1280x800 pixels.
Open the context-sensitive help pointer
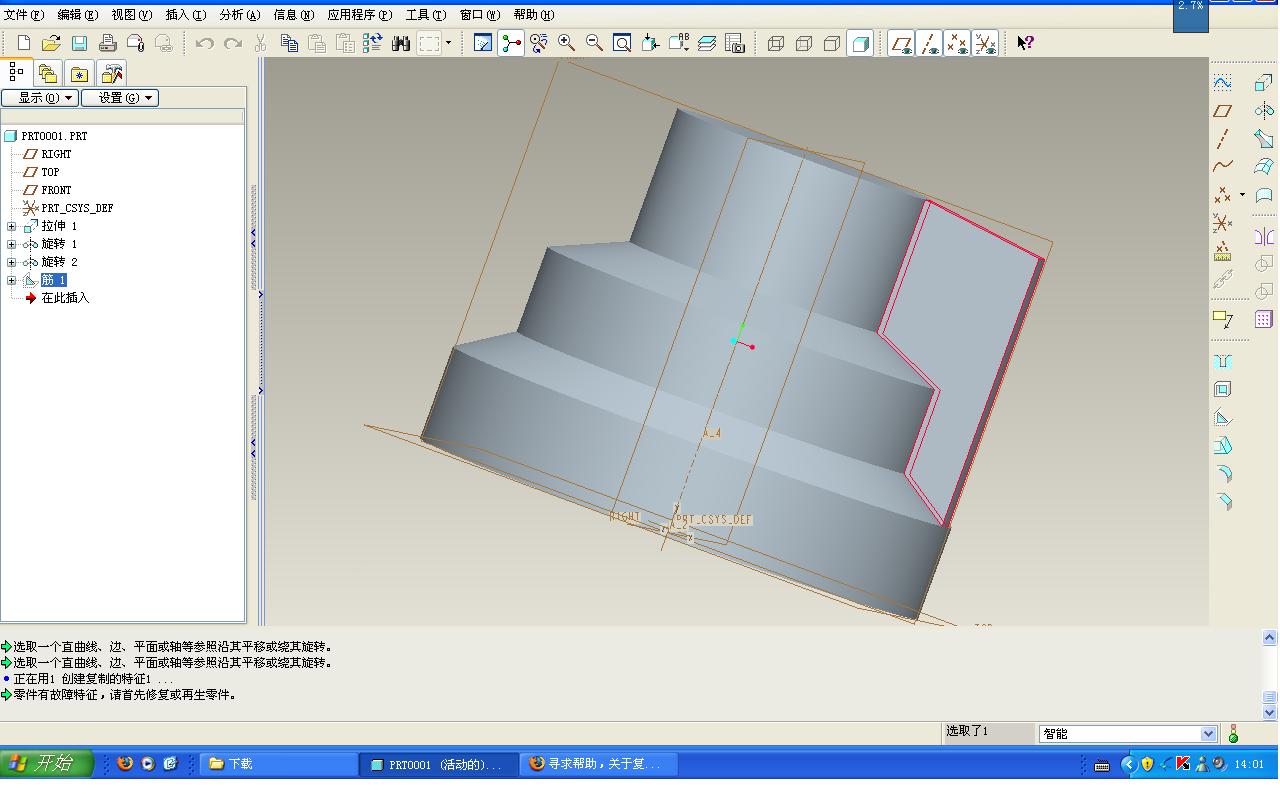coord(1025,43)
